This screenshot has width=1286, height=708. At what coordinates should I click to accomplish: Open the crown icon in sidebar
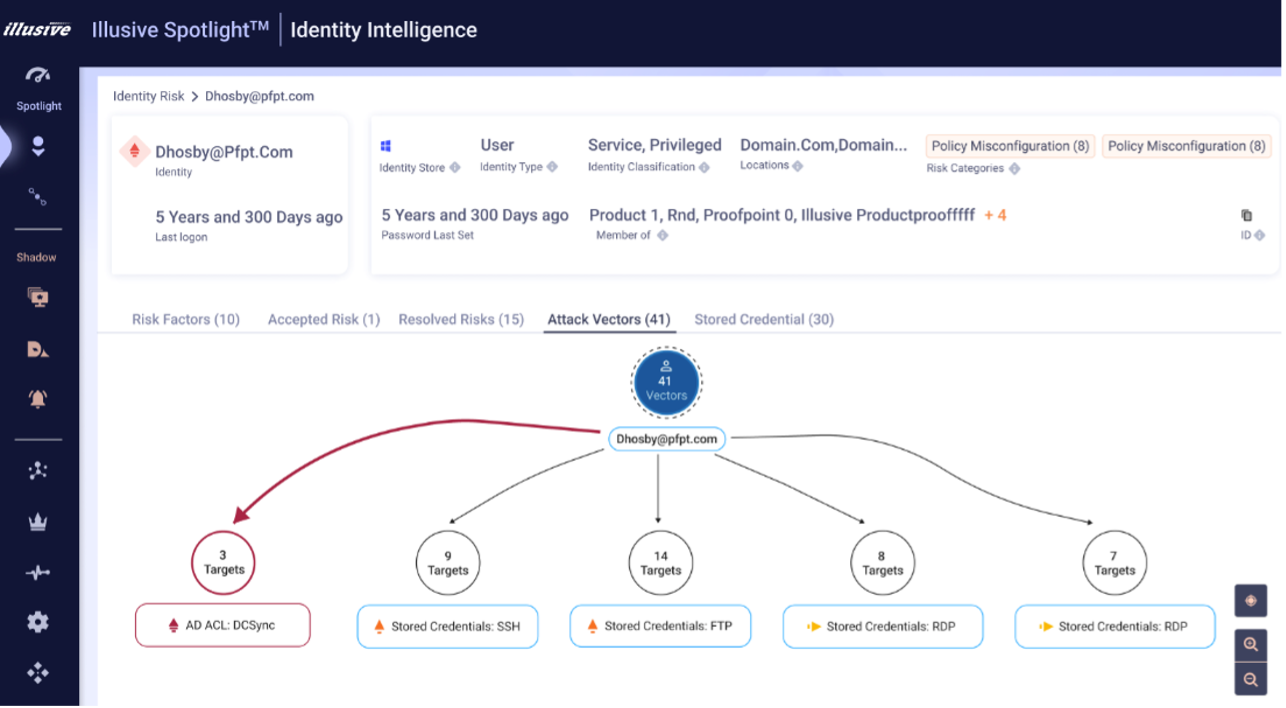tap(38, 522)
